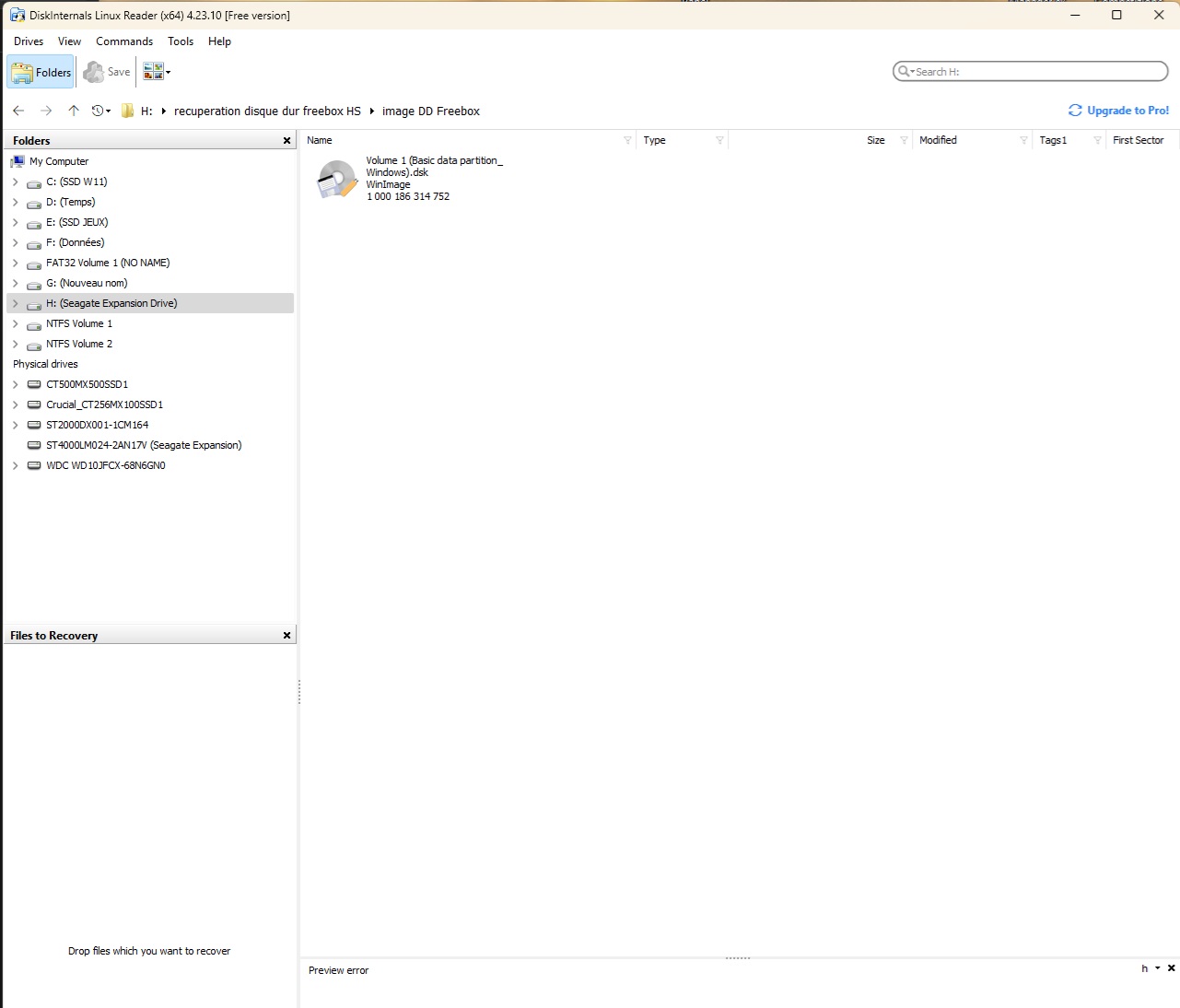Click the NTFS Volume 1 drive icon
Image resolution: width=1180 pixels, height=1008 pixels.
point(34,324)
